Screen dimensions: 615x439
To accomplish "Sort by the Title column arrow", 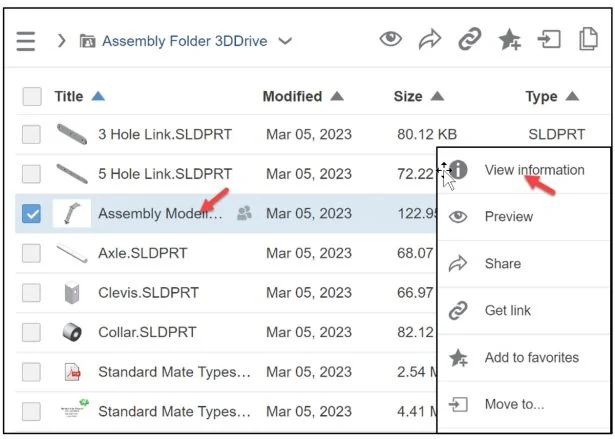I will (x=98, y=97).
